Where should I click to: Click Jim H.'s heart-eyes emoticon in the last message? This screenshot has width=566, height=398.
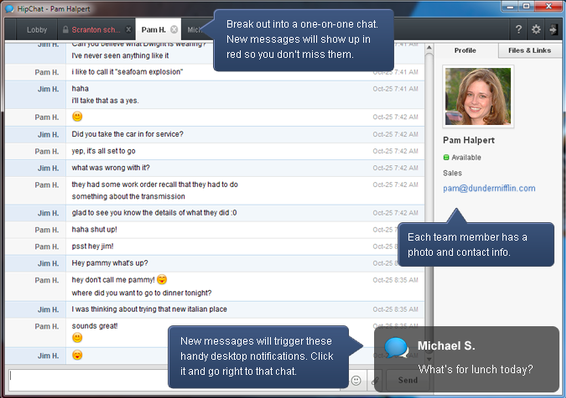point(77,355)
